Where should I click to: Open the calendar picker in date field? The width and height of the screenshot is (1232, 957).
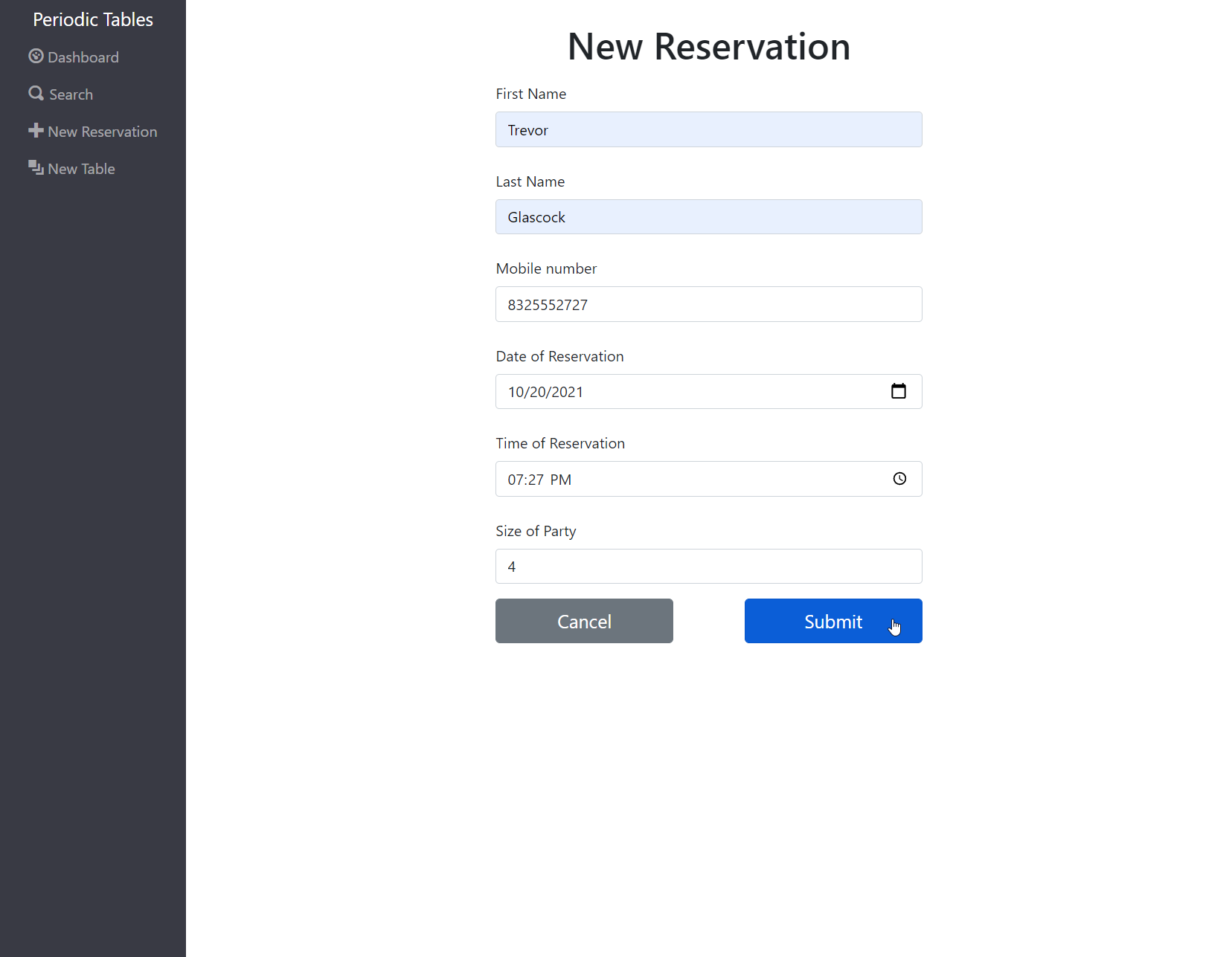coord(899,391)
